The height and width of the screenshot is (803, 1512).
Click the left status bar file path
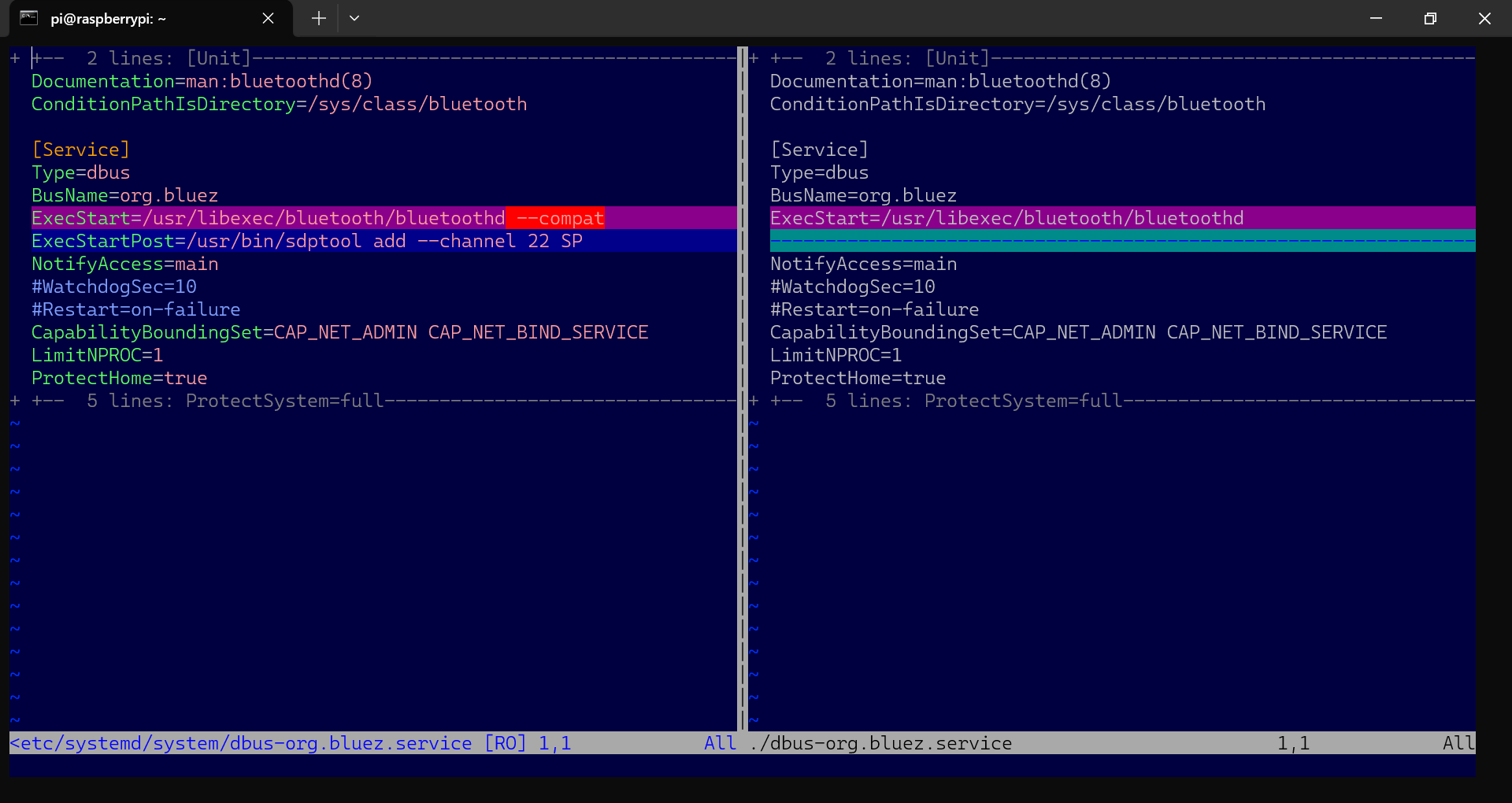(240, 743)
